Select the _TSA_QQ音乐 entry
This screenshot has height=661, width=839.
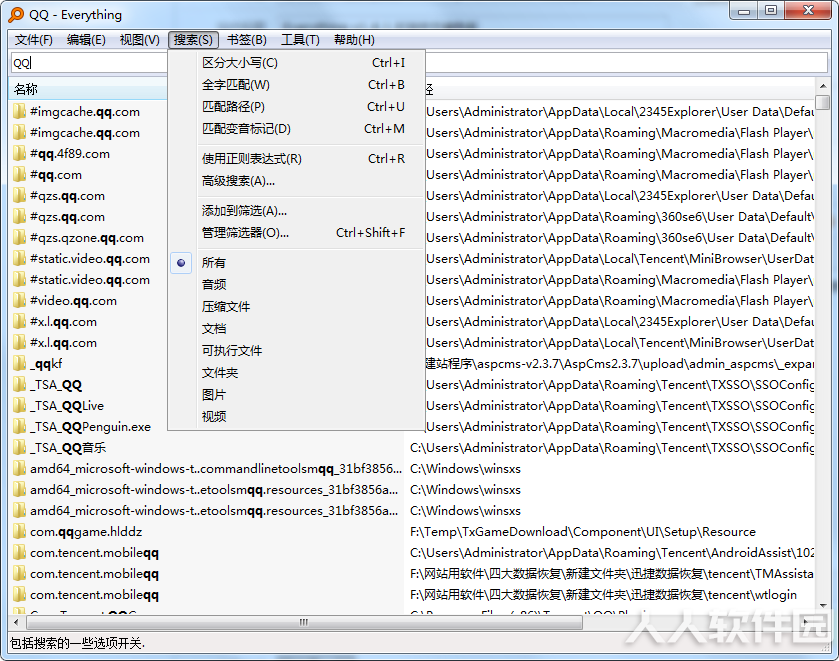68,447
